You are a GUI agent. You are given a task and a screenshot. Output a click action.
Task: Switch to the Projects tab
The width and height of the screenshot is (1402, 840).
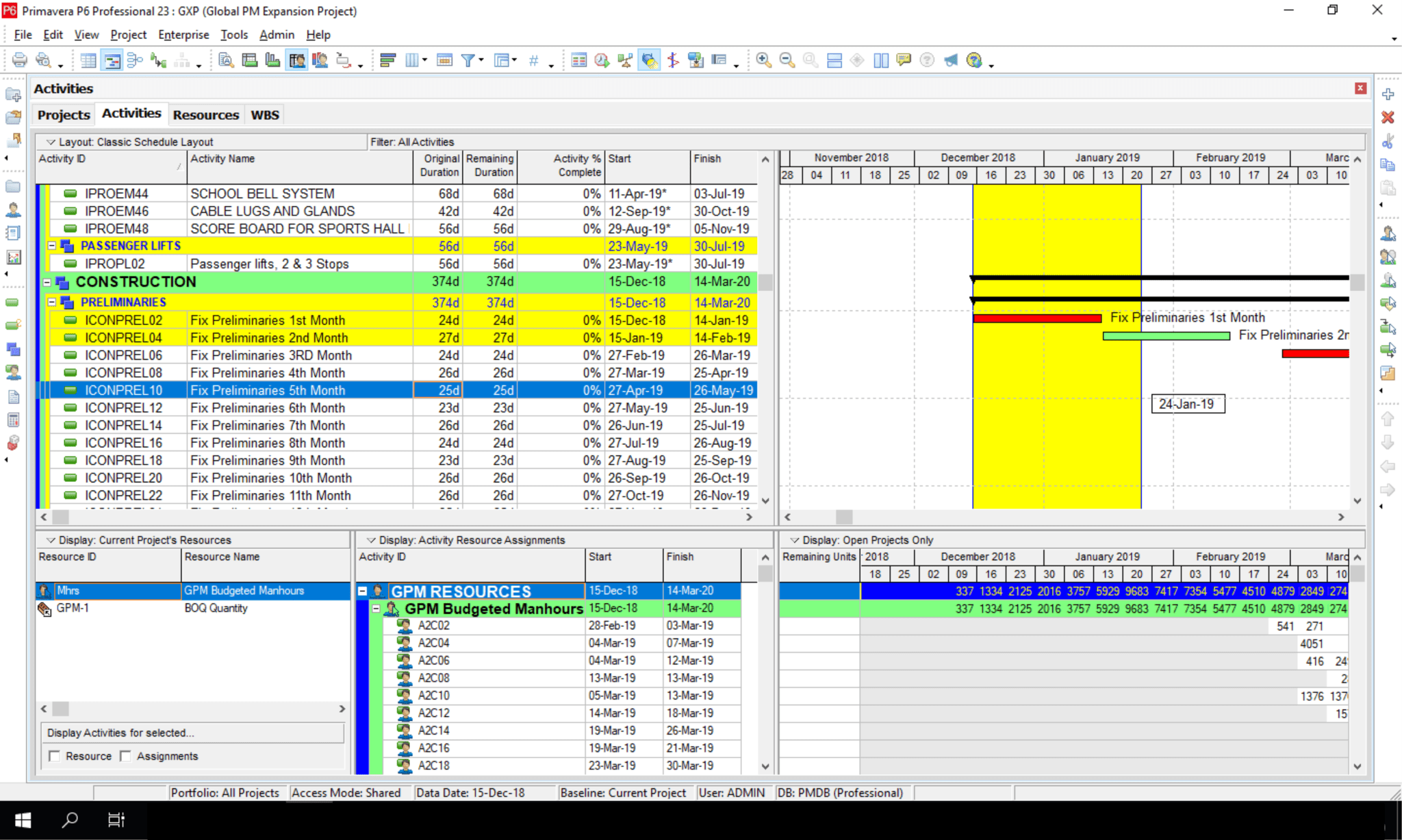click(x=63, y=114)
